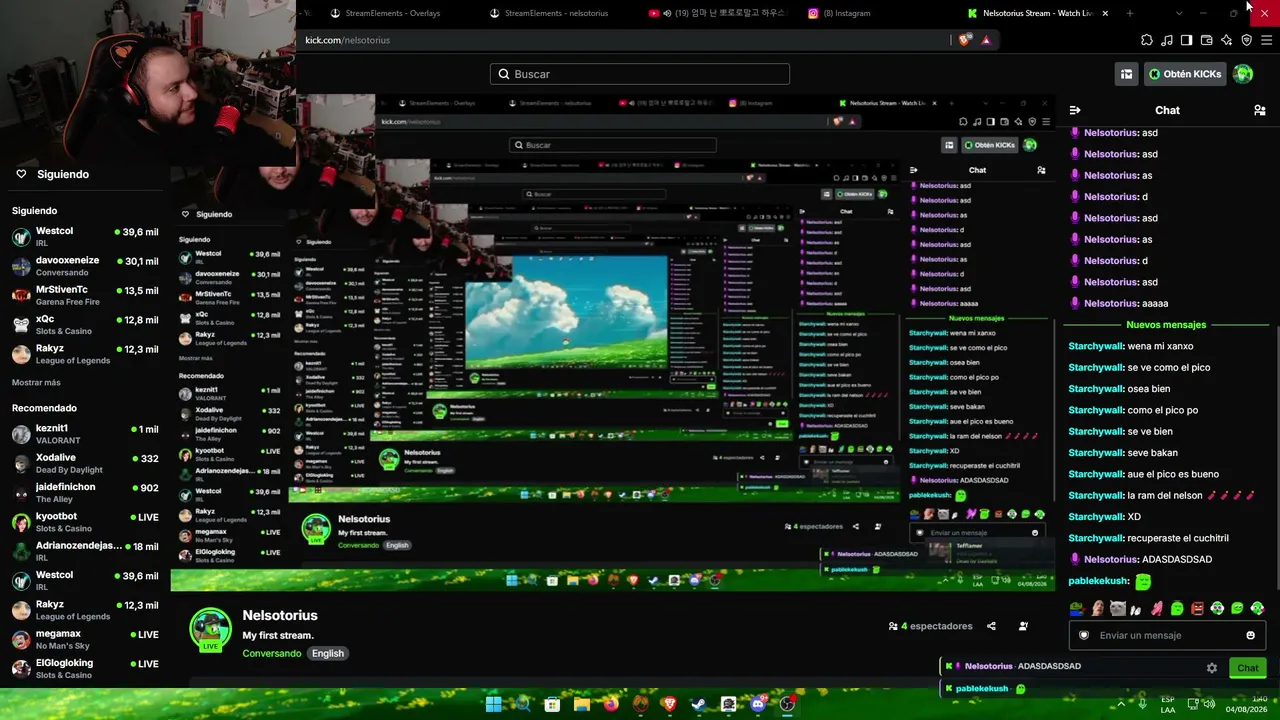
Task: Focus the Buscar search field
Action: point(640,74)
